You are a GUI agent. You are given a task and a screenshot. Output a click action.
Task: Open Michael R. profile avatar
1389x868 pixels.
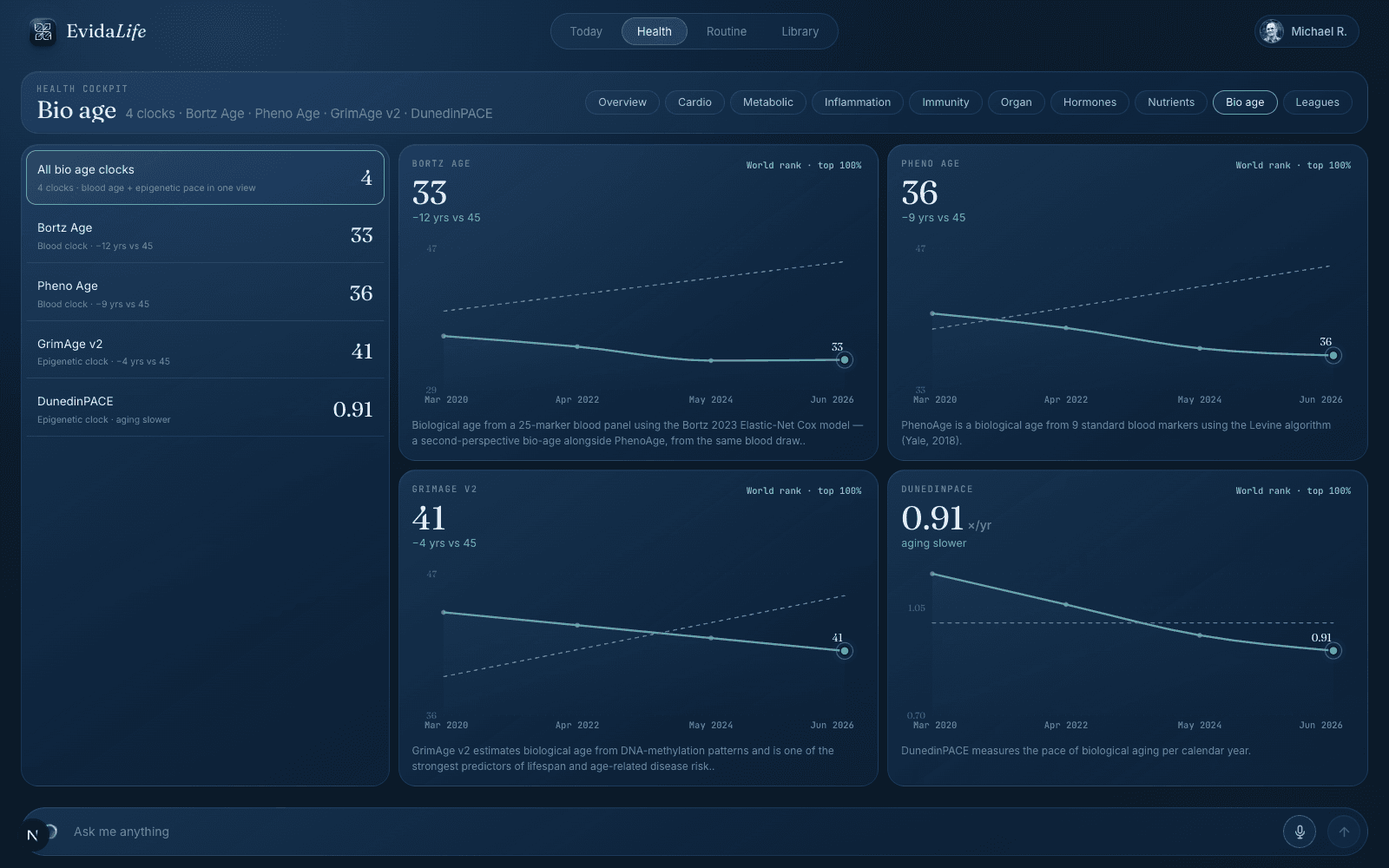[x=1272, y=31]
